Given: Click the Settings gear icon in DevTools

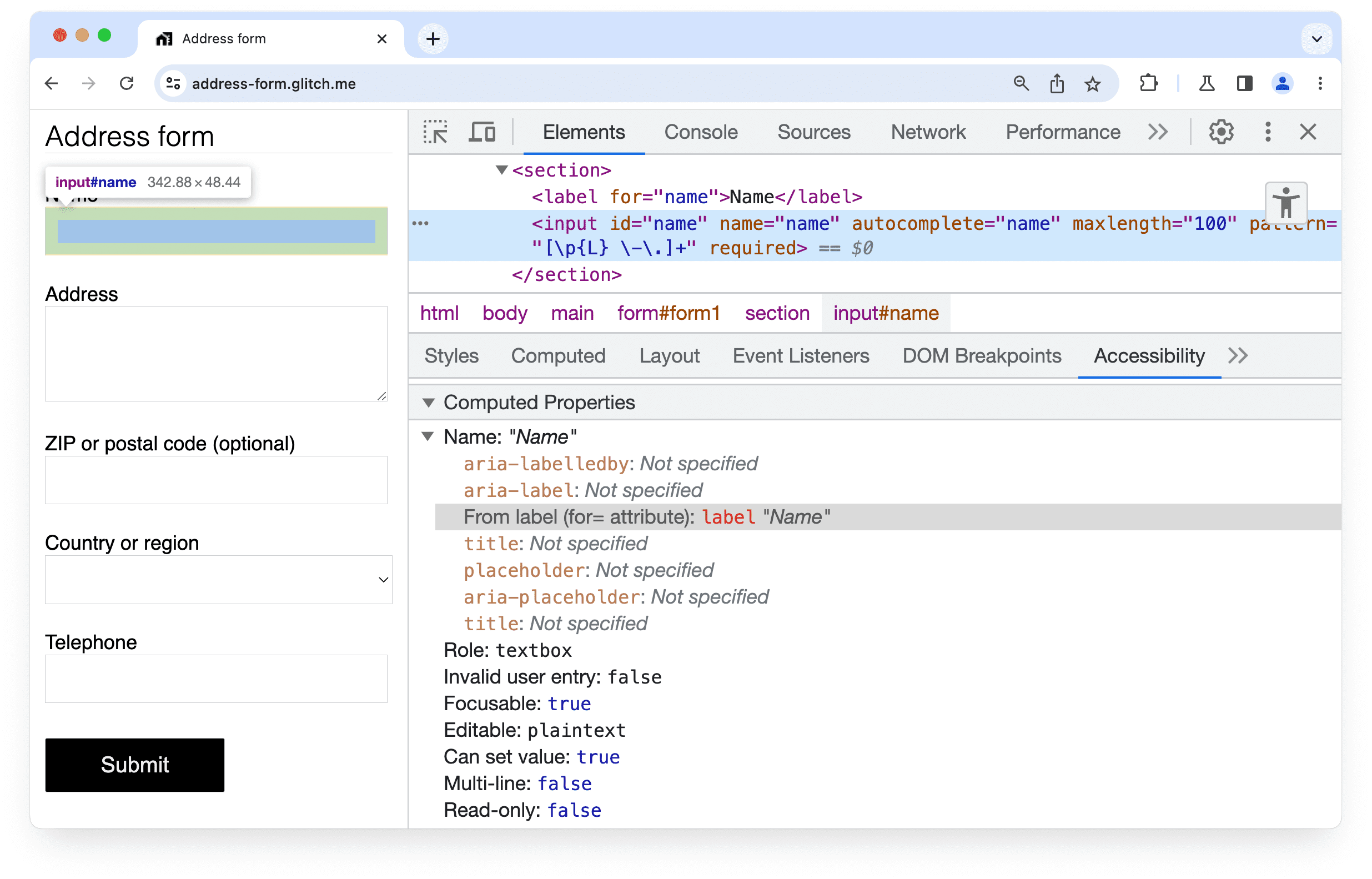Looking at the screenshot, I should tap(1221, 132).
